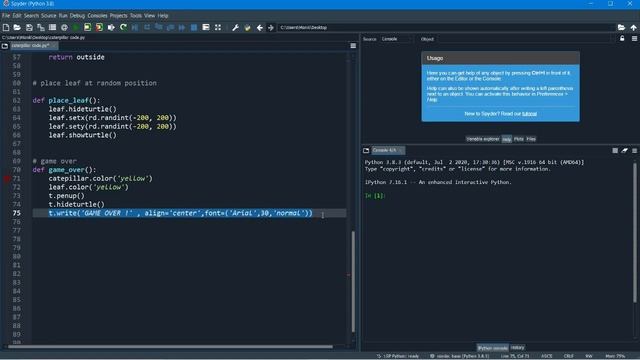Screen dimensions: 640x360
Task: Open the PYTHONPATH manager icon
Action: 247,27
